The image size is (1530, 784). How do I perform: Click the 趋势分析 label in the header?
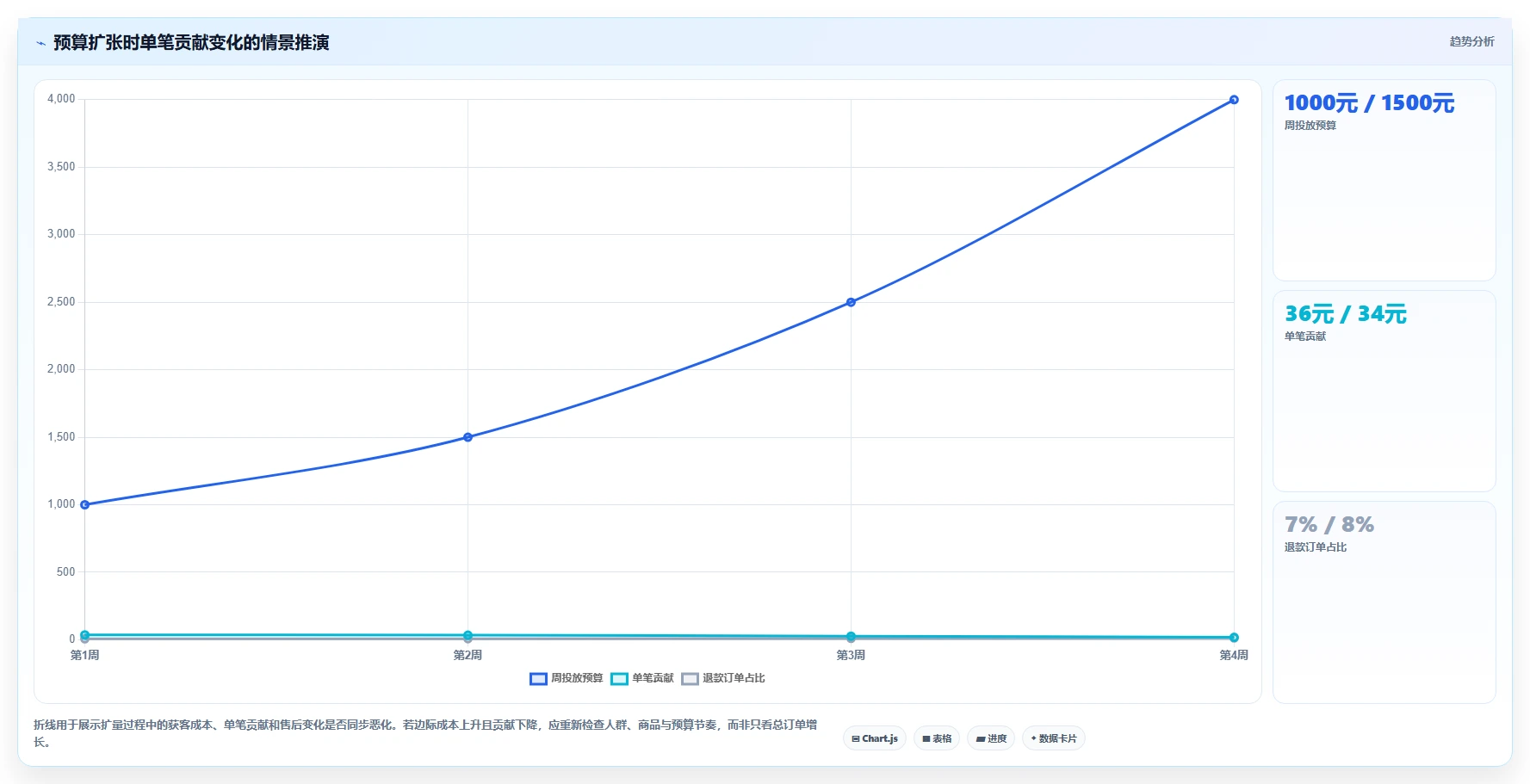[x=1471, y=41]
